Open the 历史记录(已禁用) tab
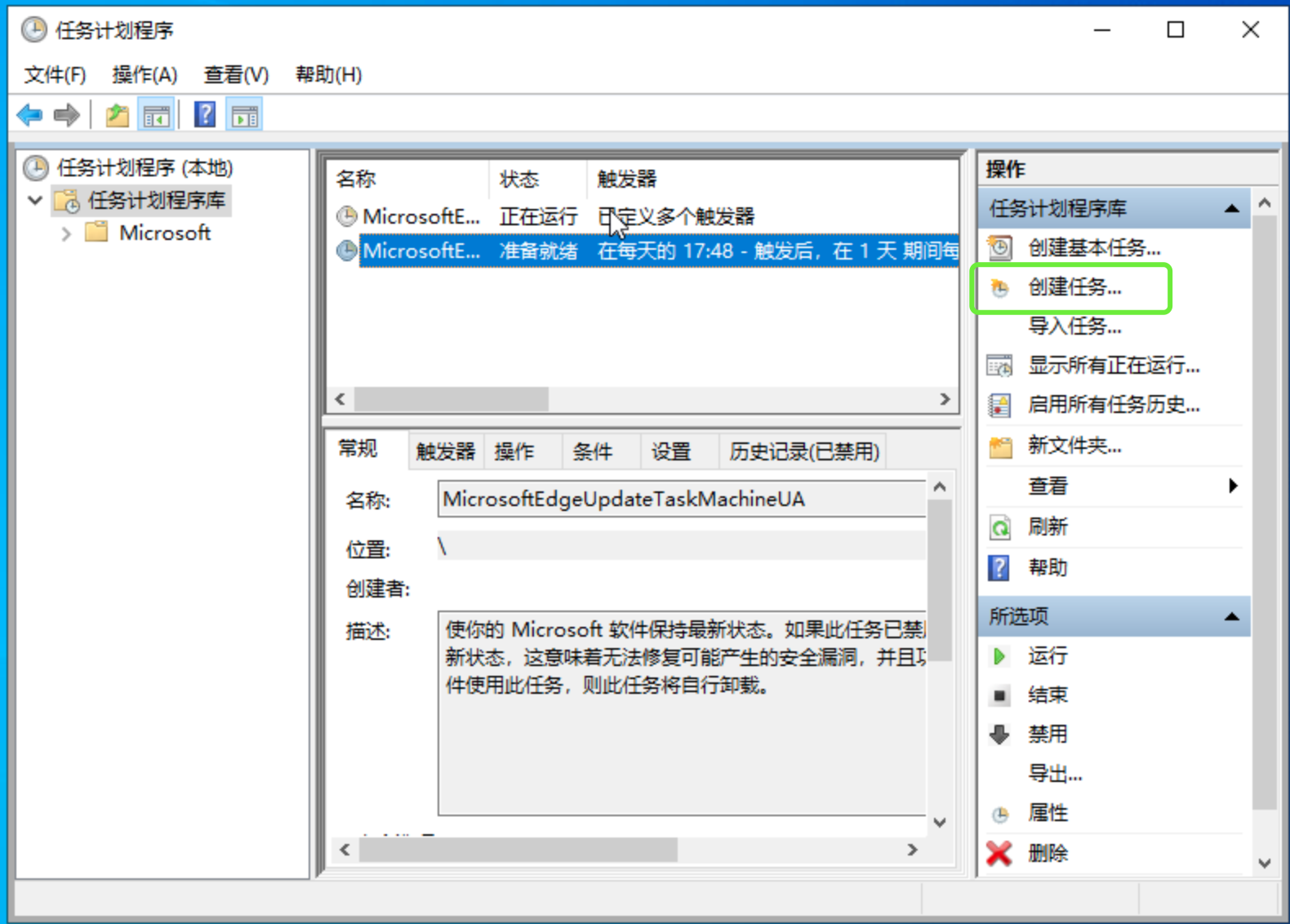 click(x=804, y=451)
